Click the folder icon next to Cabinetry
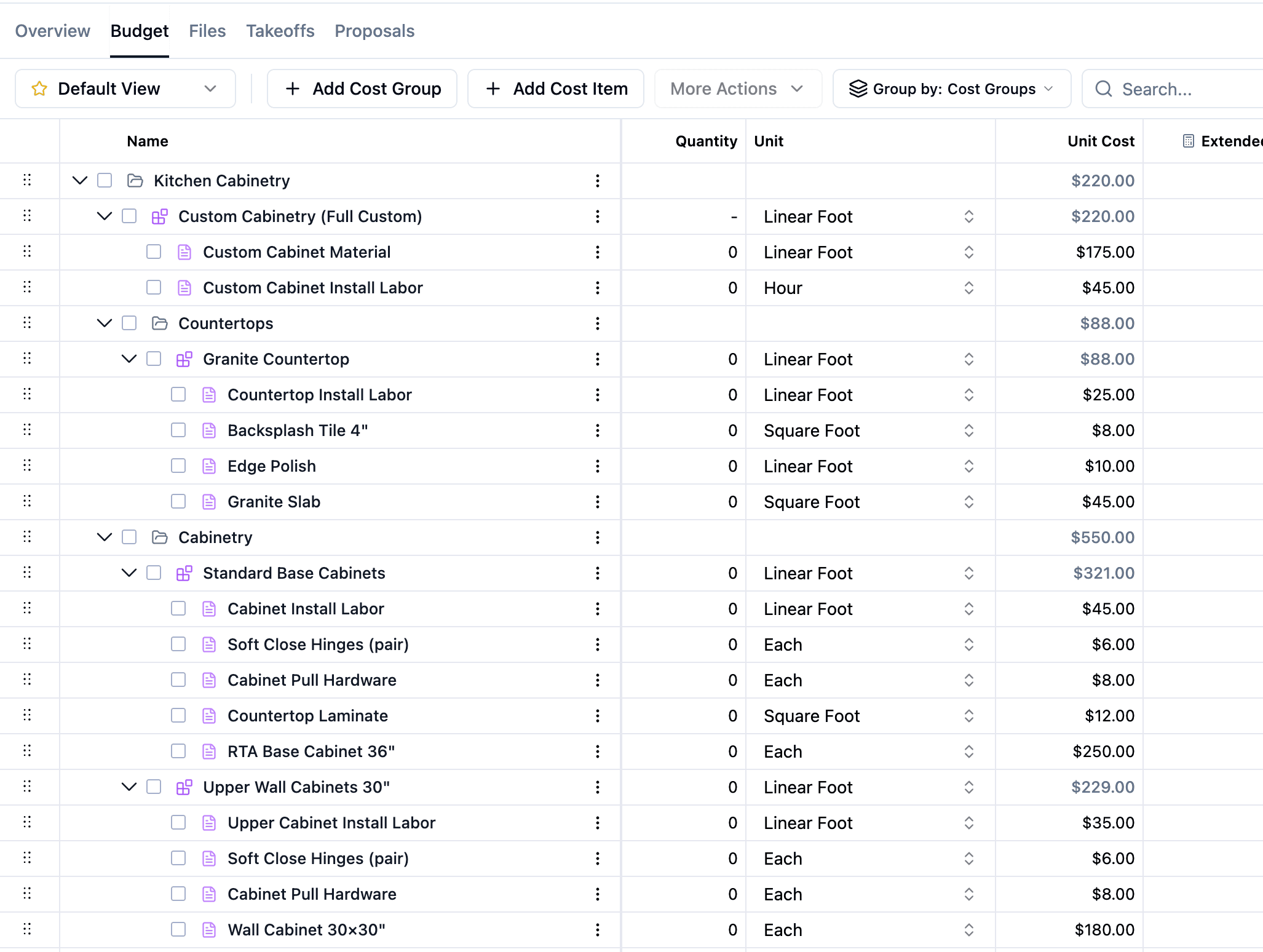Viewport: 1263px width, 952px height. click(x=159, y=537)
